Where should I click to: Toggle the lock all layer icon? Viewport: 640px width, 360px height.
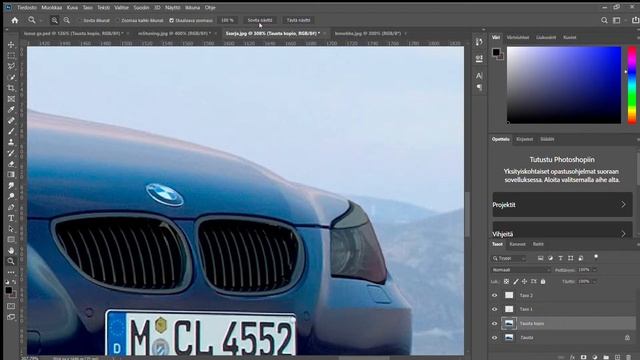[543, 282]
